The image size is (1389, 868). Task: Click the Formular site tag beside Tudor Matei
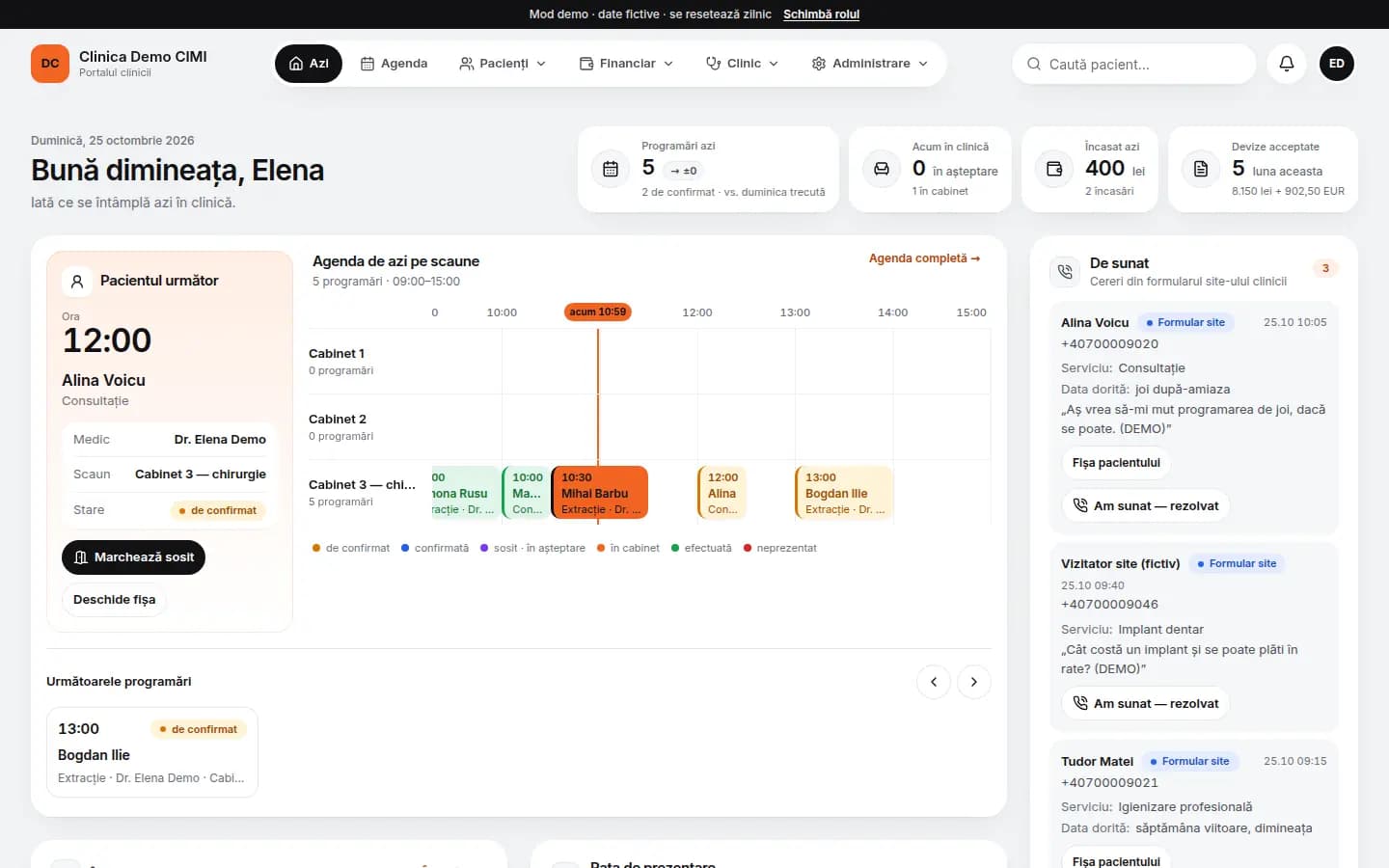point(1189,762)
